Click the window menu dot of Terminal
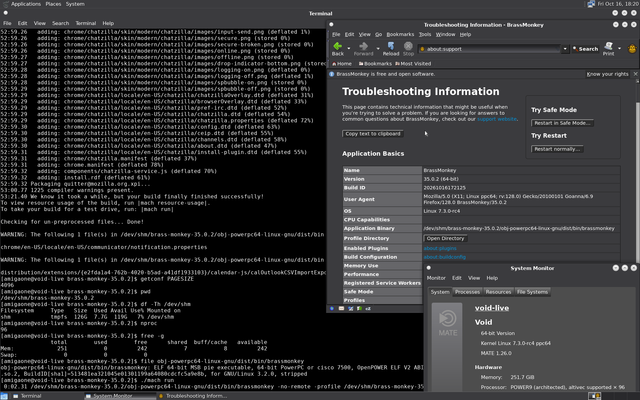The image size is (640, 400). pos(5,13)
